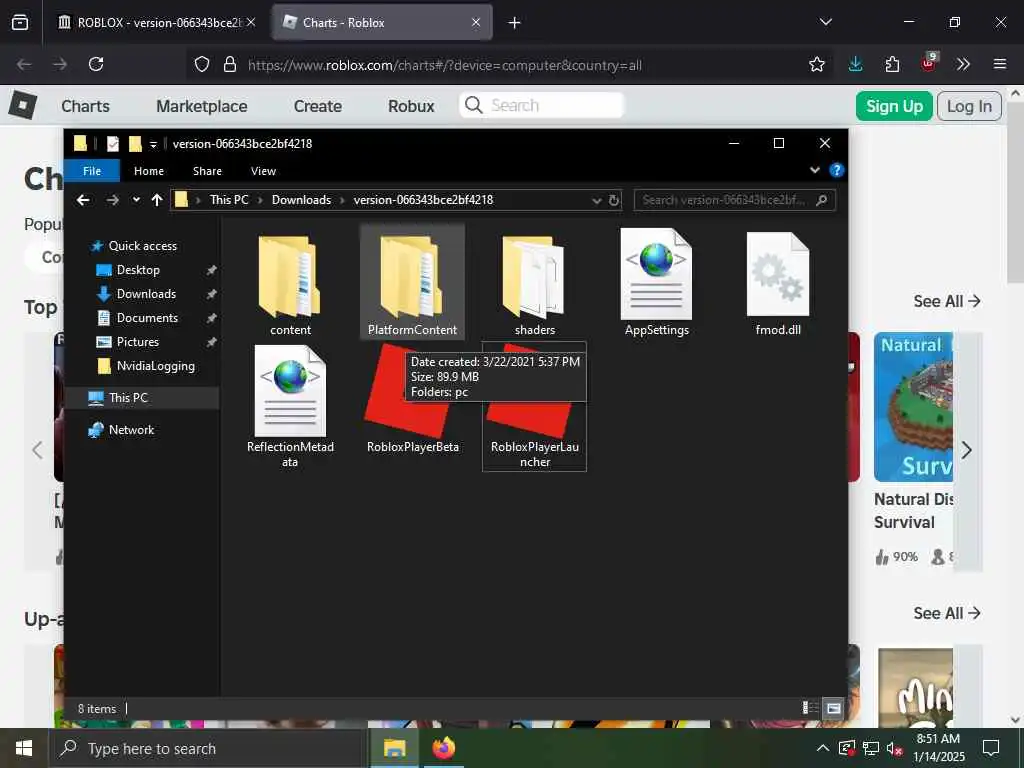
Task: Switch to details view layout
Action: 810,708
